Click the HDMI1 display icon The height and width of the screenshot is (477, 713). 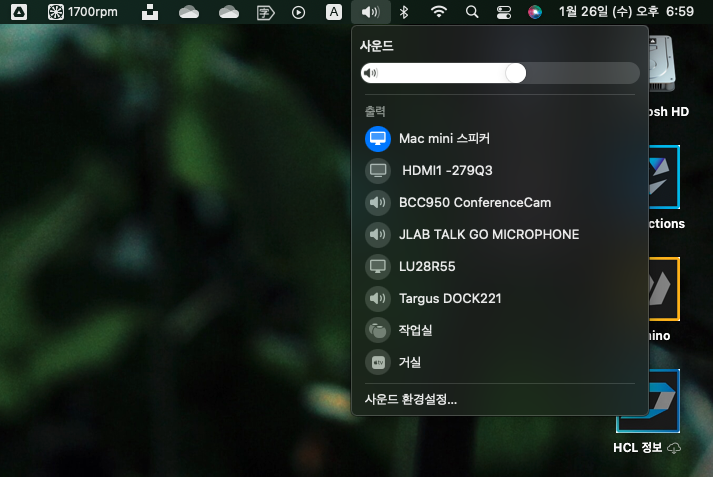(378, 171)
